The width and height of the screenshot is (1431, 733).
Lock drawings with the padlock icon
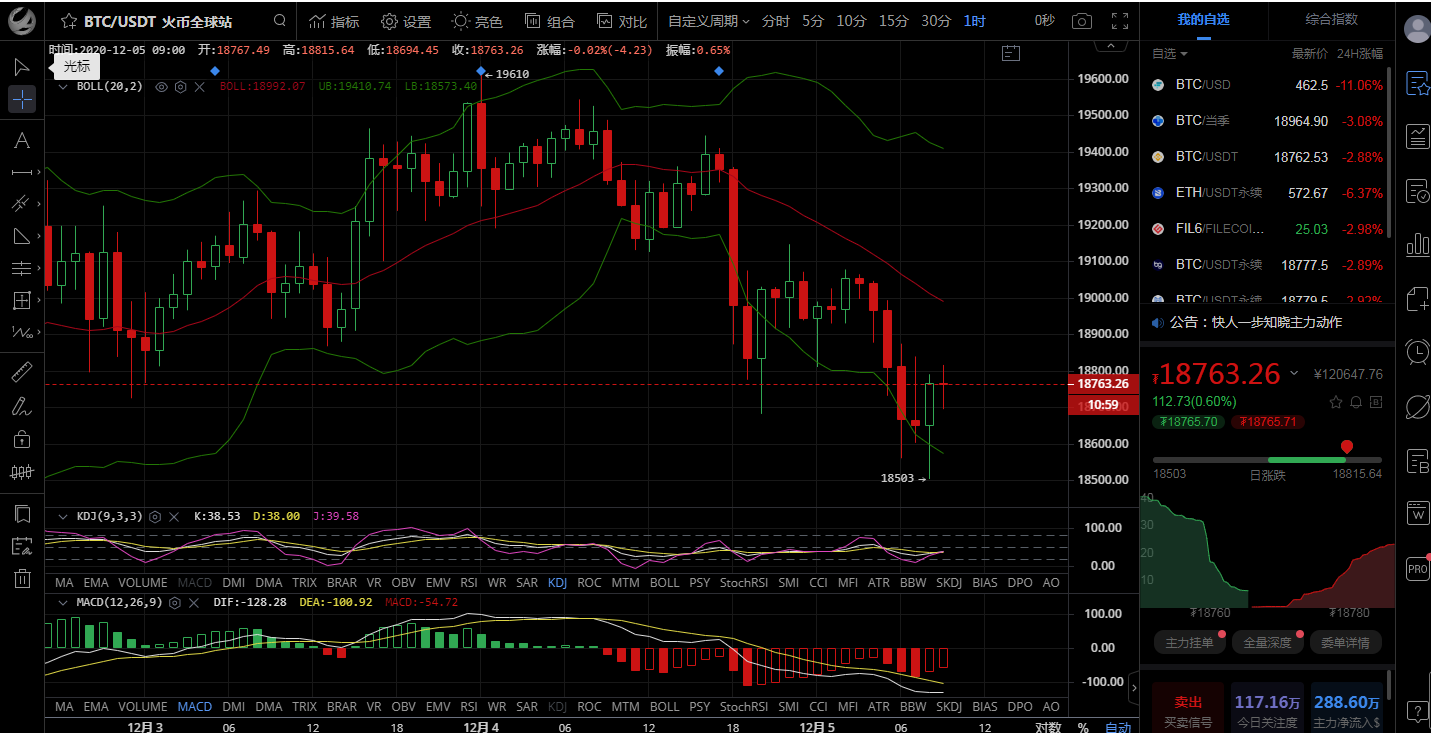coord(21,438)
